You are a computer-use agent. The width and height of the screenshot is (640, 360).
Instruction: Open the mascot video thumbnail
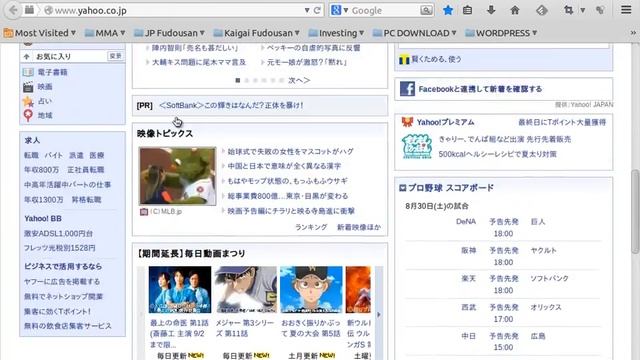coord(178,176)
